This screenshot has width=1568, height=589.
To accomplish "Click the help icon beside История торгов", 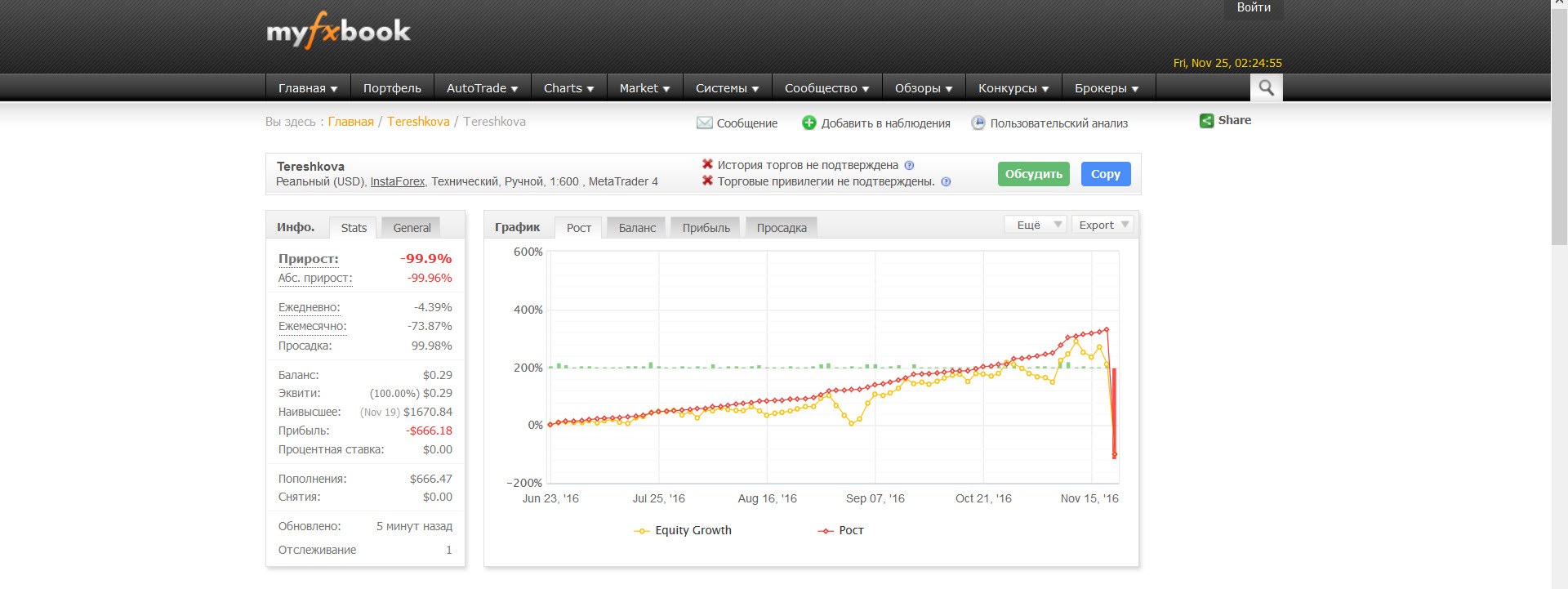I will coord(910,165).
